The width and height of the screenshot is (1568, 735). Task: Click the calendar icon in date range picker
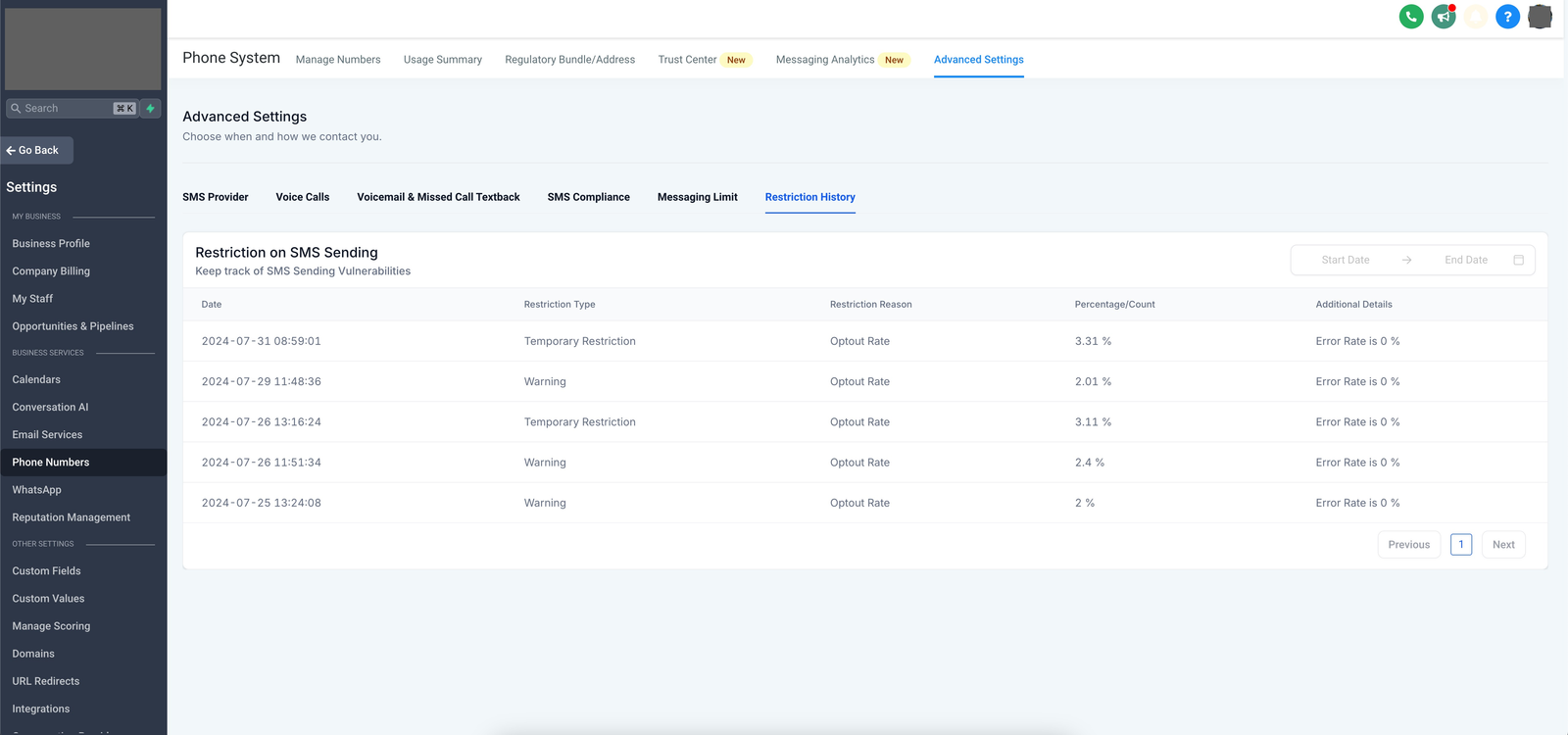pos(1518,260)
